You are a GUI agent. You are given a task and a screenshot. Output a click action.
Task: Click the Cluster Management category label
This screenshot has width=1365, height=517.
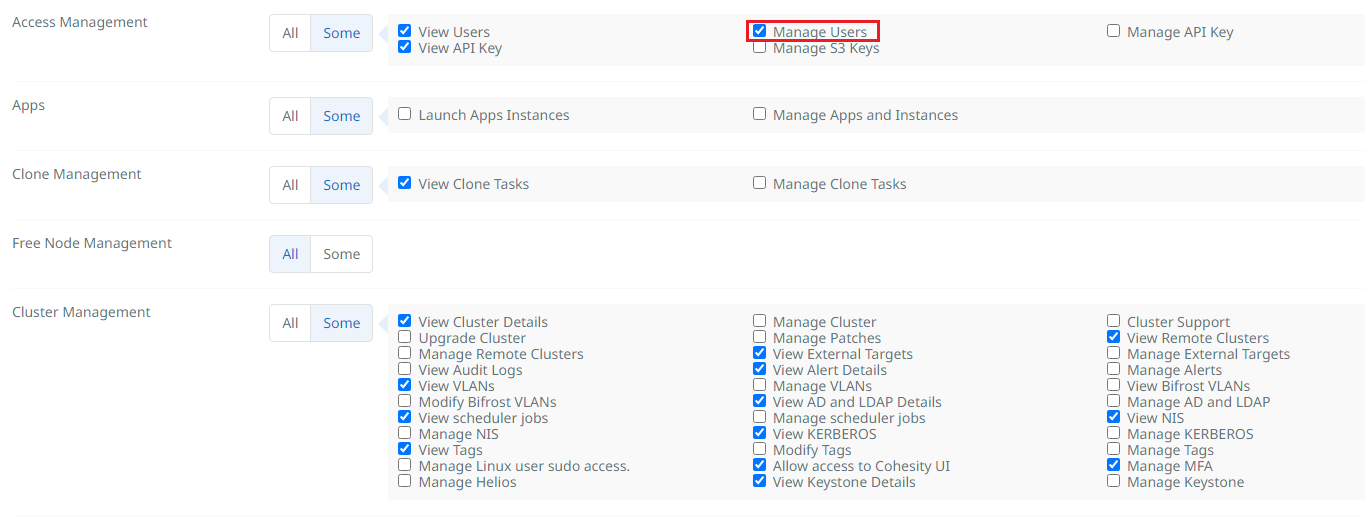coord(81,312)
